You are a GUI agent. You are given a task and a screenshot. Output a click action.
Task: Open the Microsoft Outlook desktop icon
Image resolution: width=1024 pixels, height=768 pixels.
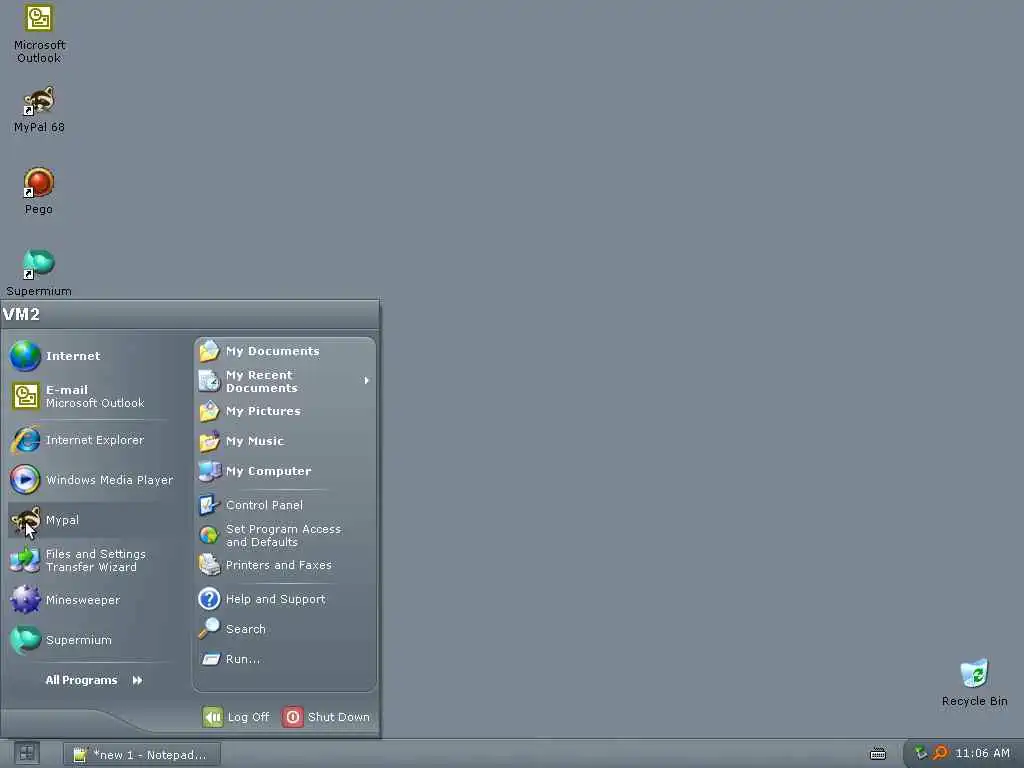(x=39, y=33)
